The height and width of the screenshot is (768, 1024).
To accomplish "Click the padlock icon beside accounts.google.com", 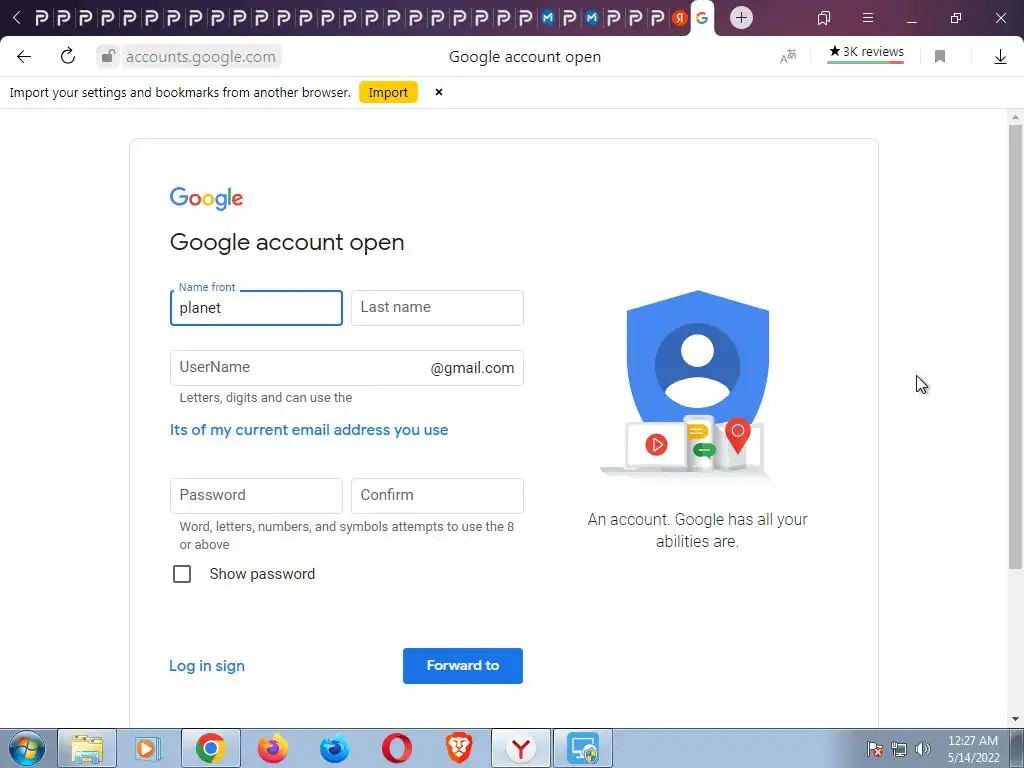I will tap(108, 56).
